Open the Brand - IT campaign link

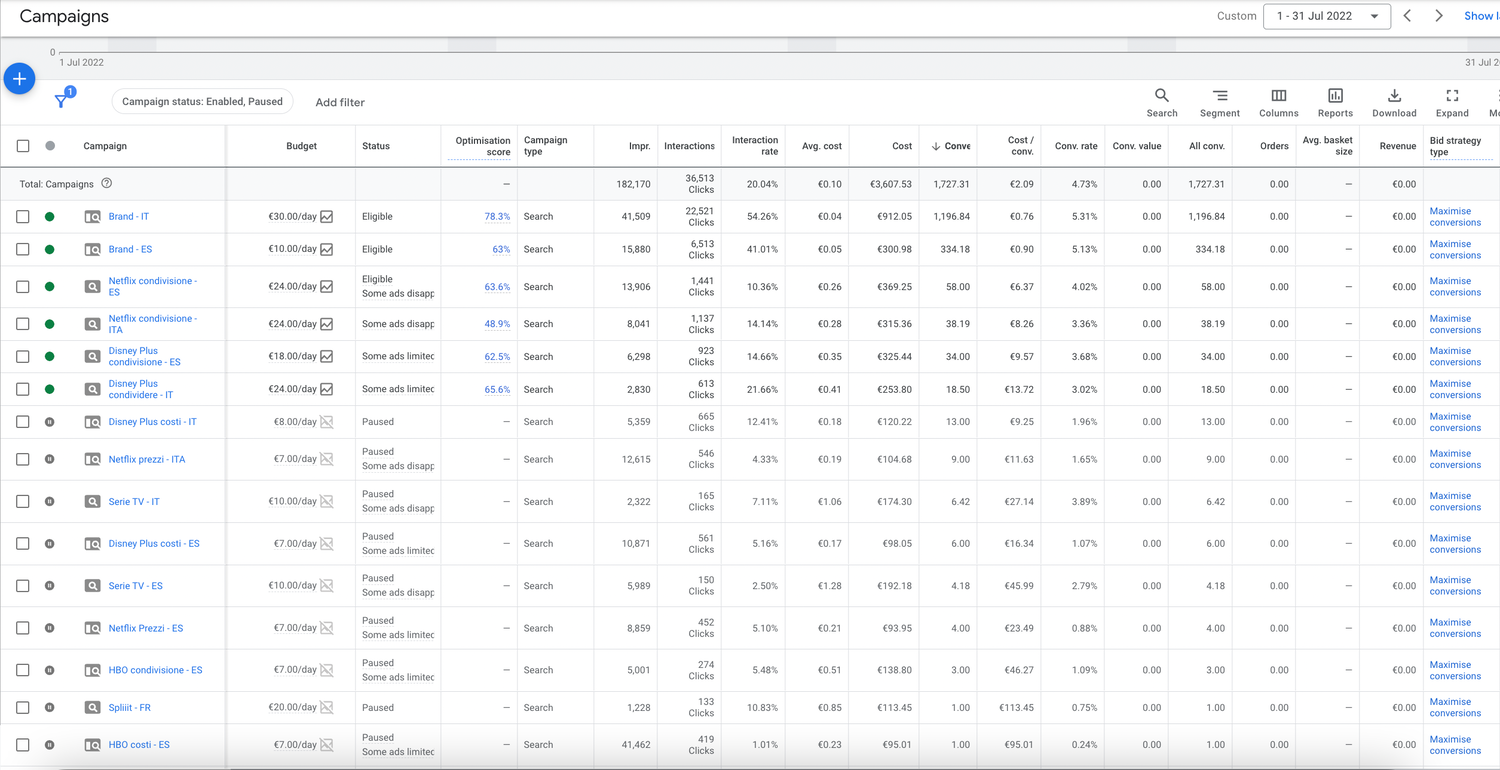tap(129, 217)
